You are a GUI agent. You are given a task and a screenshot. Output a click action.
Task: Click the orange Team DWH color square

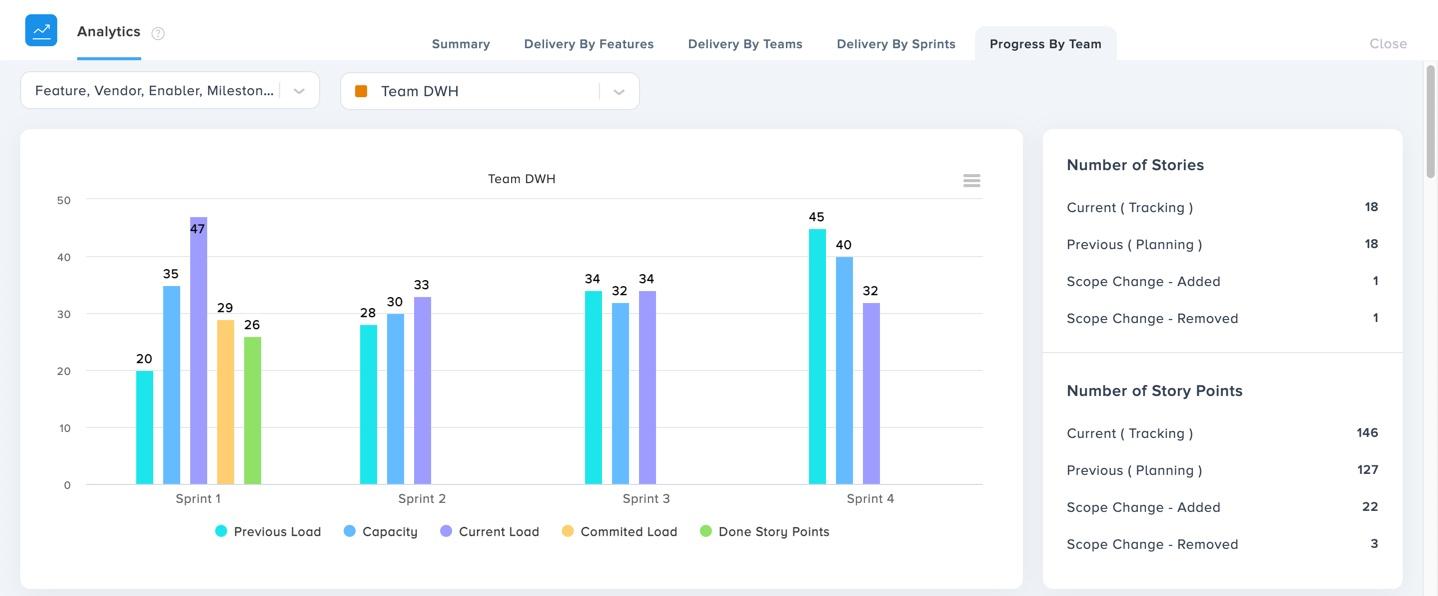click(x=361, y=91)
